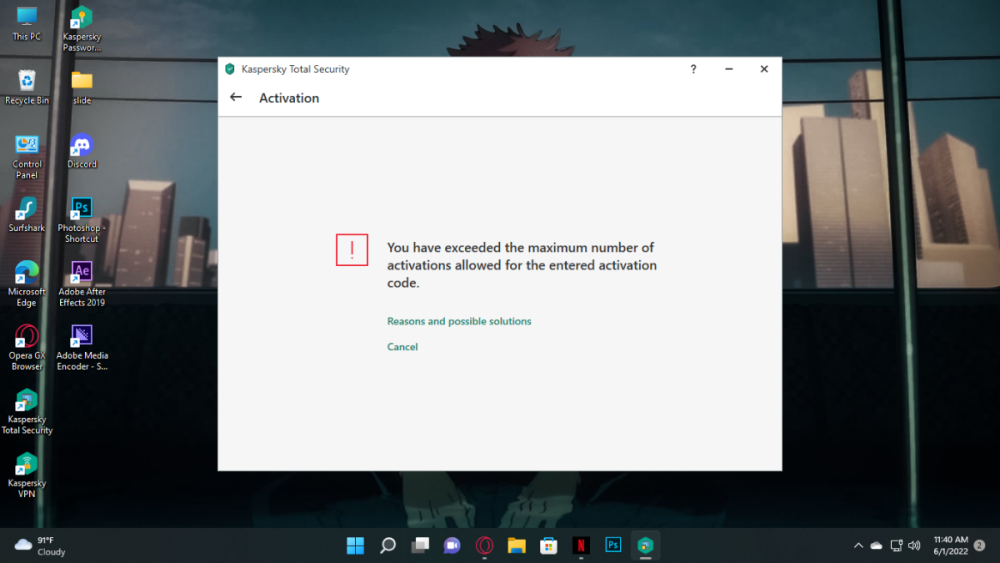This screenshot has height=563, width=1000.
Task: Open the Windows Start menu
Action: click(x=355, y=545)
